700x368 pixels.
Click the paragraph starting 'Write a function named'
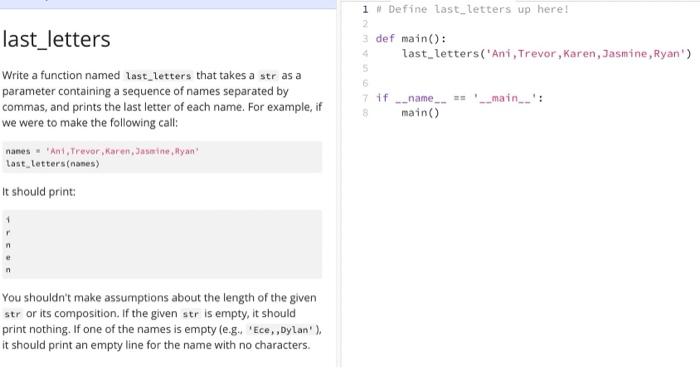tap(162, 99)
